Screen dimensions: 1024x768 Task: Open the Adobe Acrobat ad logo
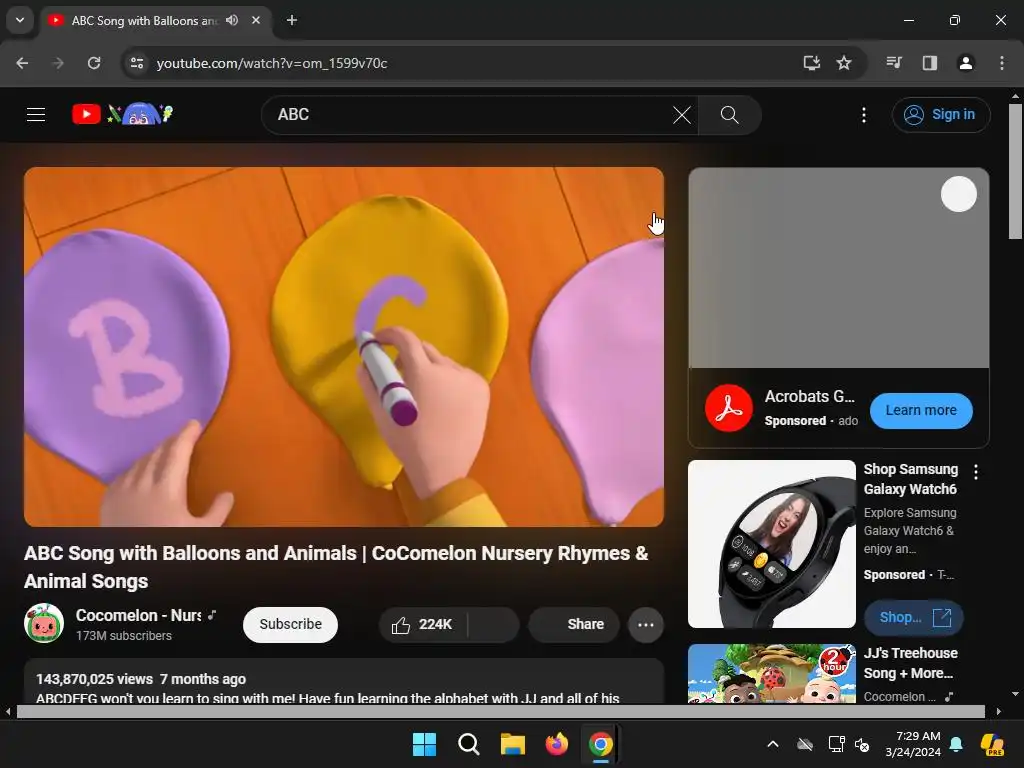[729, 409]
